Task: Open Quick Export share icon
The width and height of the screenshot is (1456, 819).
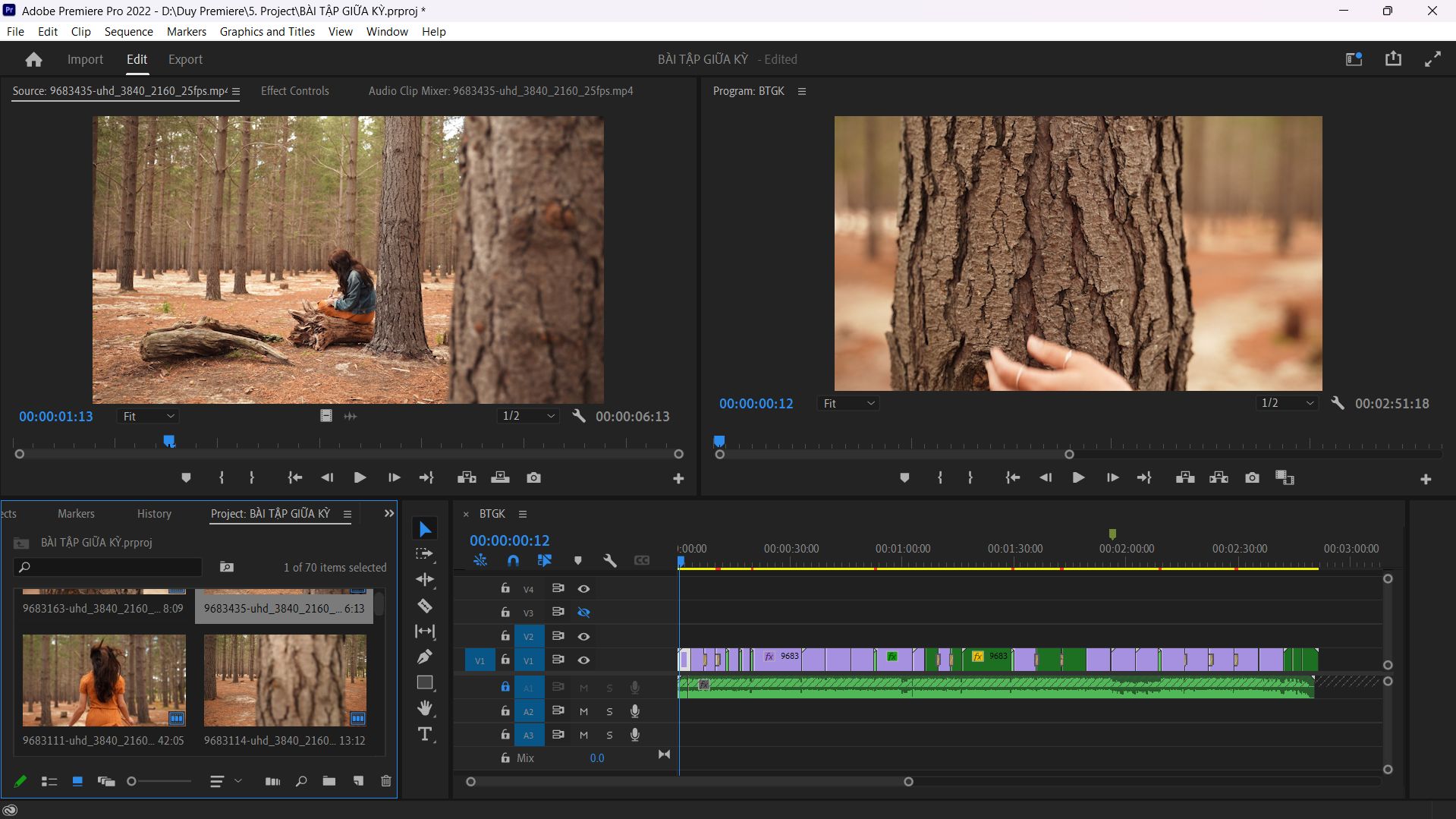Action: tap(1393, 59)
